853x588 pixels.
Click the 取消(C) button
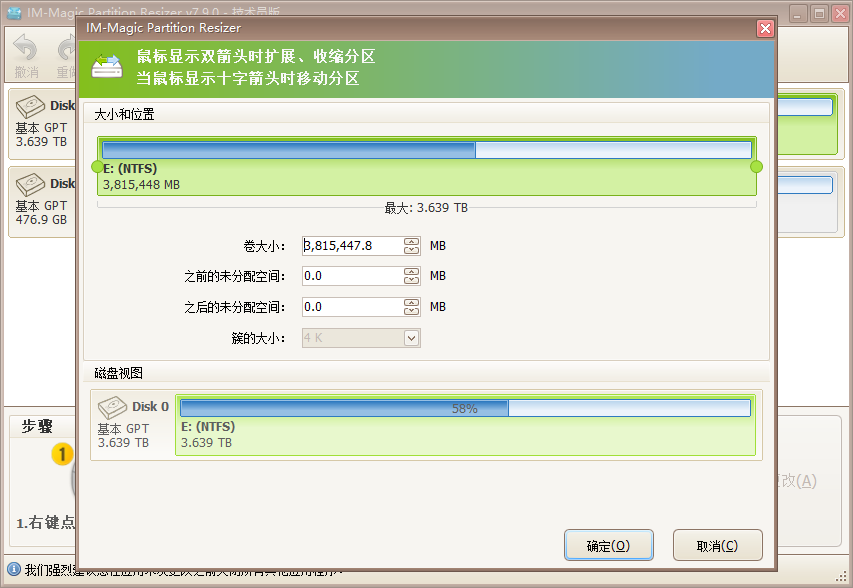[717, 545]
